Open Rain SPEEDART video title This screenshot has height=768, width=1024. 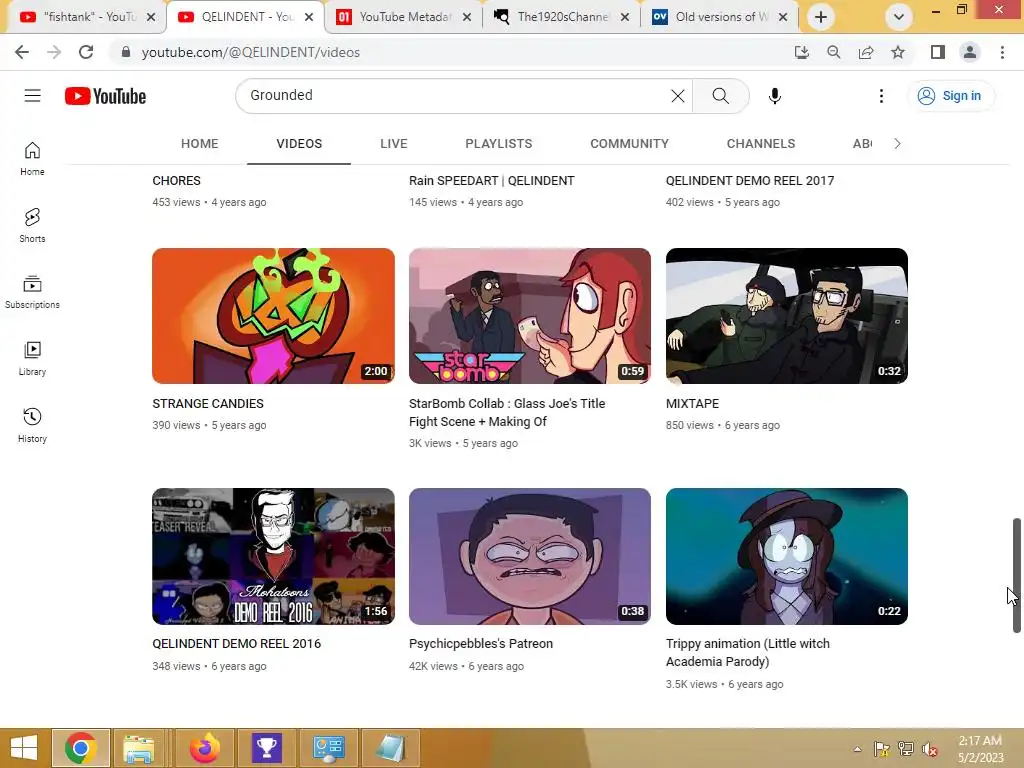tap(492, 181)
